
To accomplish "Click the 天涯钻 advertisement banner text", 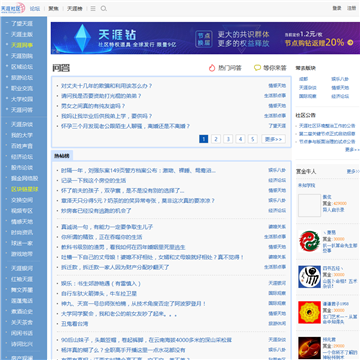I will pos(117,34).
